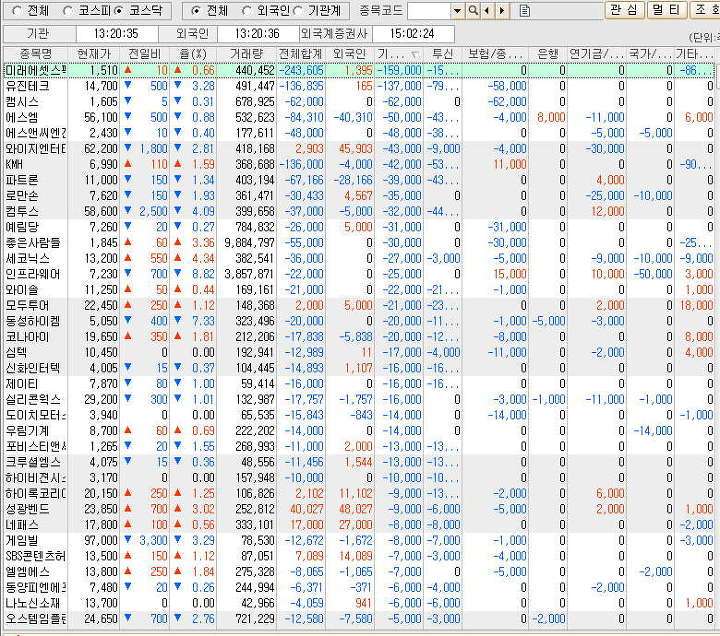
Task: Click the 멀티 button
Action: click(667, 10)
